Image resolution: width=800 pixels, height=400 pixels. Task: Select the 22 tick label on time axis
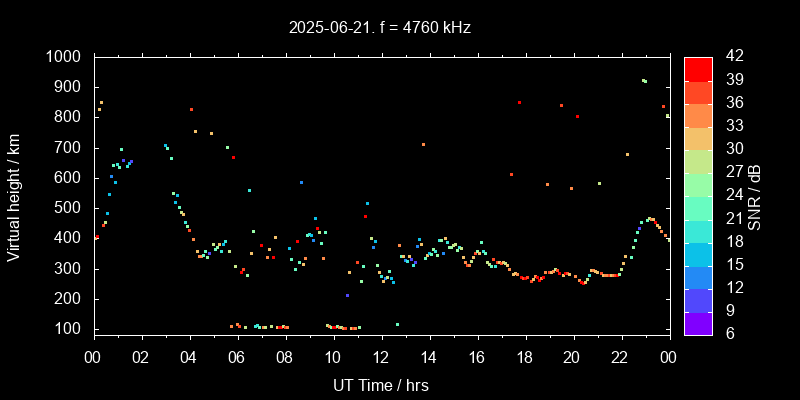[x=620, y=356]
